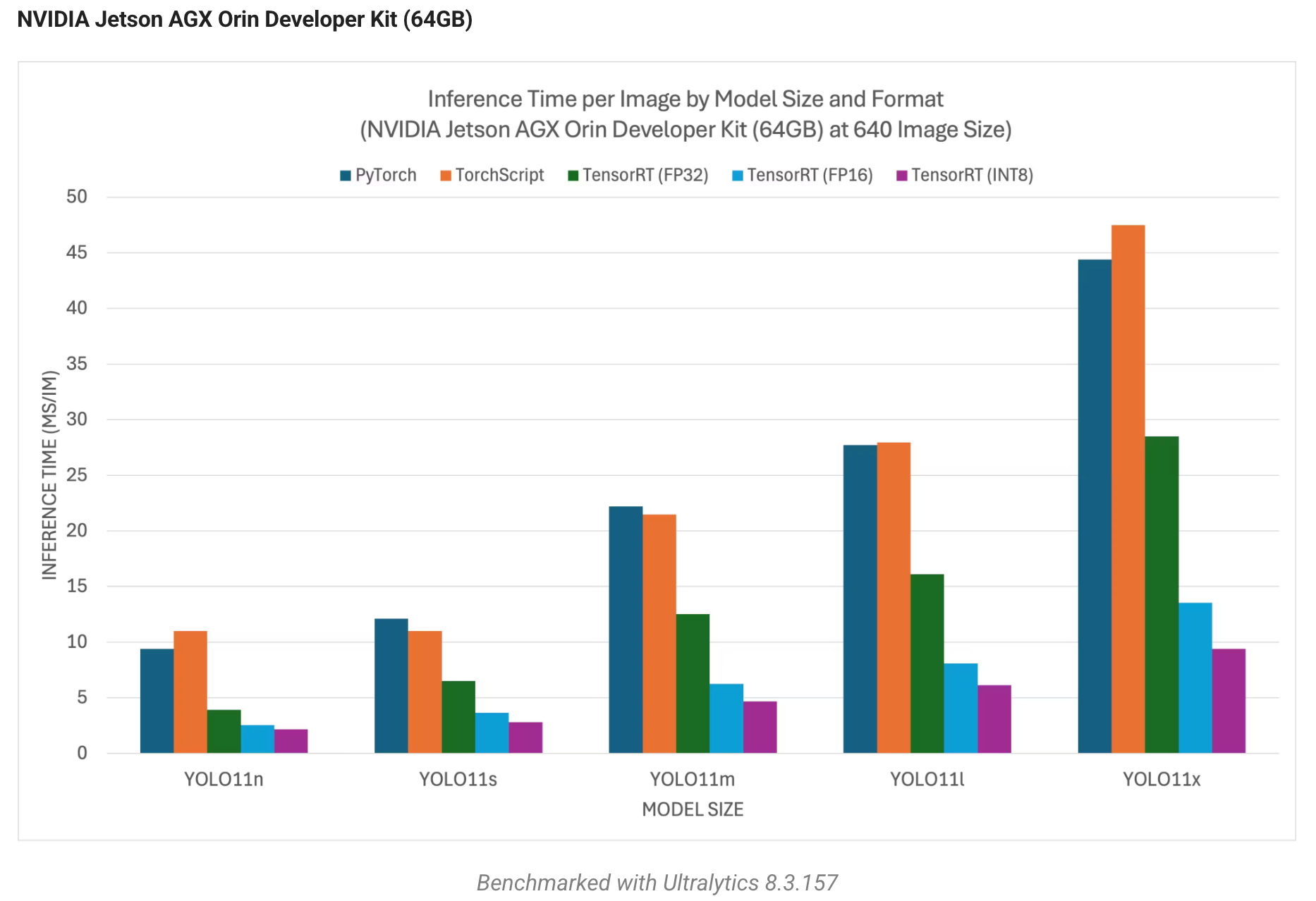Image resolution: width=1316 pixels, height=901 pixels.
Task: Click the YOLO11m PyTorch bar
Action: pos(626,630)
